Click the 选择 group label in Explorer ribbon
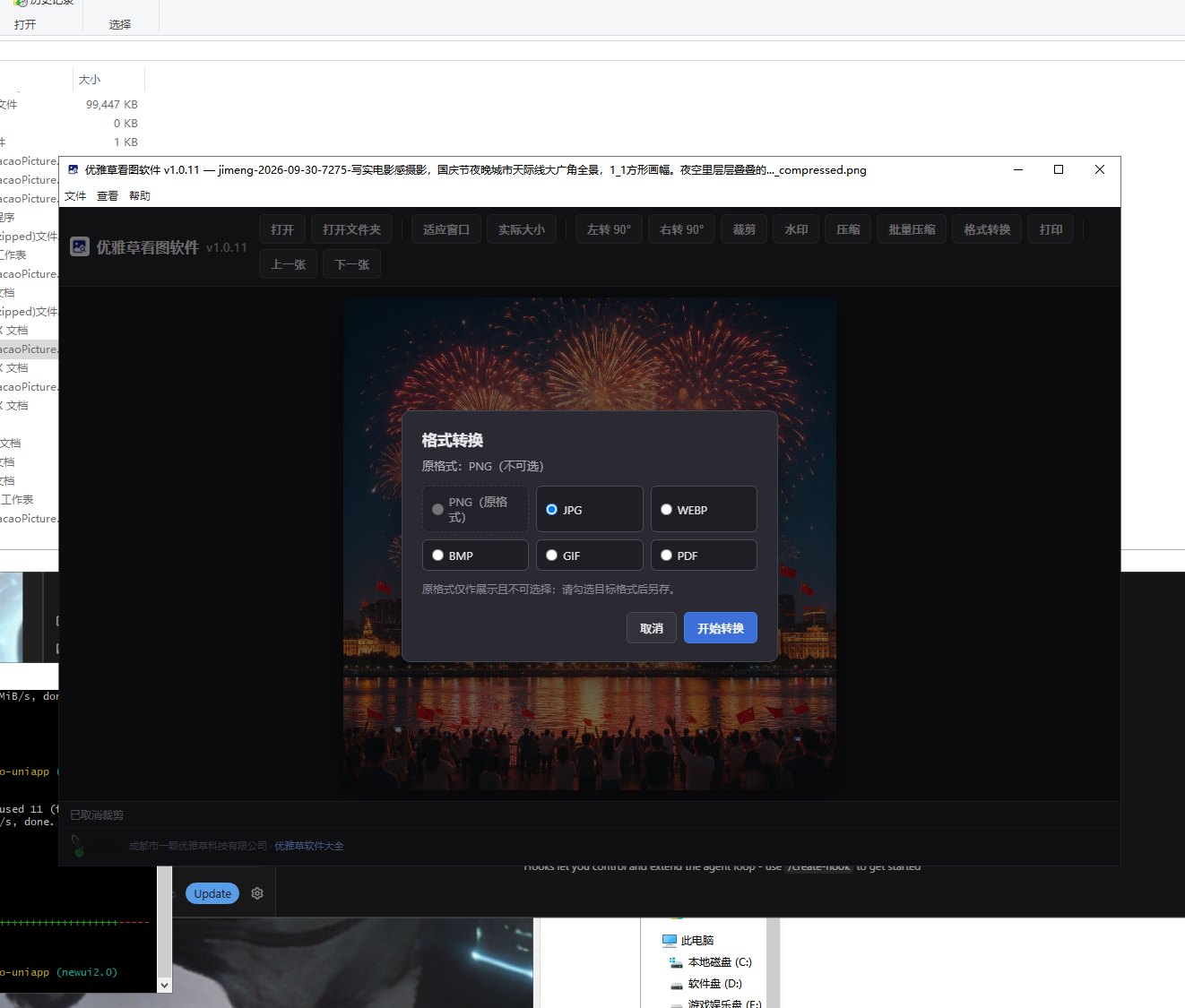The height and width of the screenshot is (1008, 1185). click(x=120, y=24)
